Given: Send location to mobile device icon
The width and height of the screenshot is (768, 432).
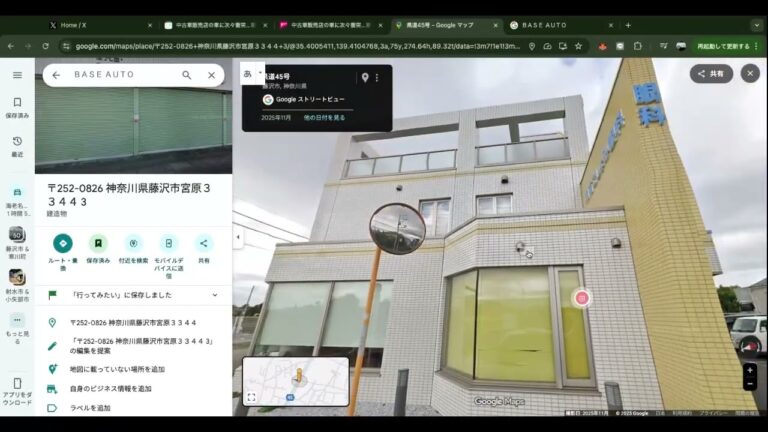Looking at the screenshot, I should (169, 243).
